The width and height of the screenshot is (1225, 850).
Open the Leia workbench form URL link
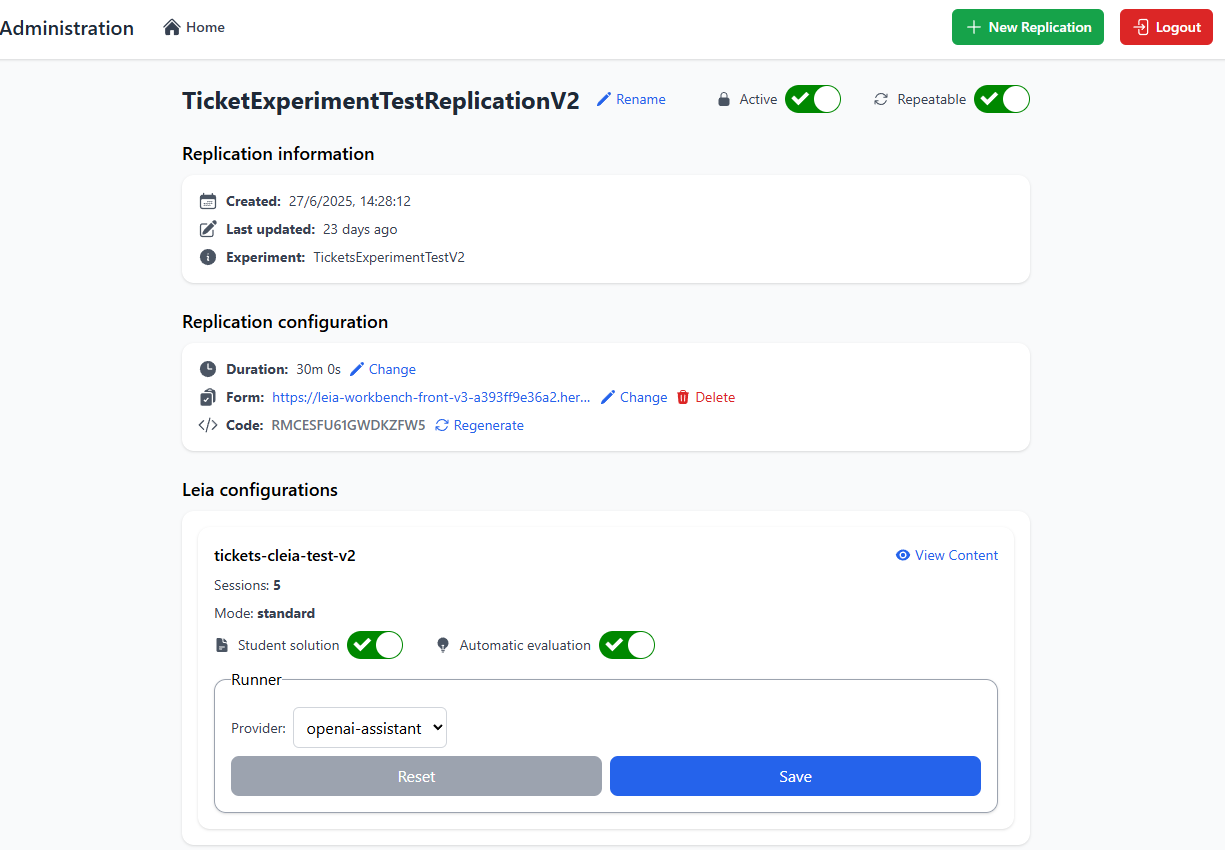click(x=431, y=397)
